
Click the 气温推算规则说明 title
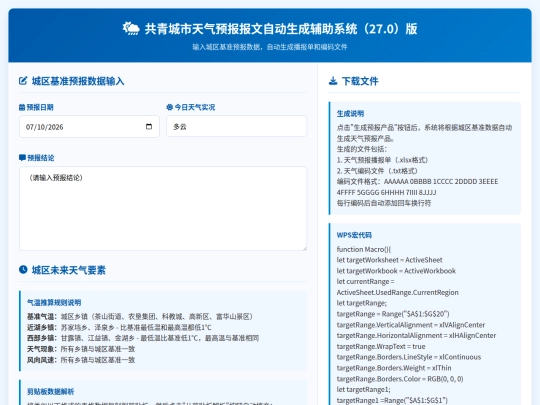54,303
